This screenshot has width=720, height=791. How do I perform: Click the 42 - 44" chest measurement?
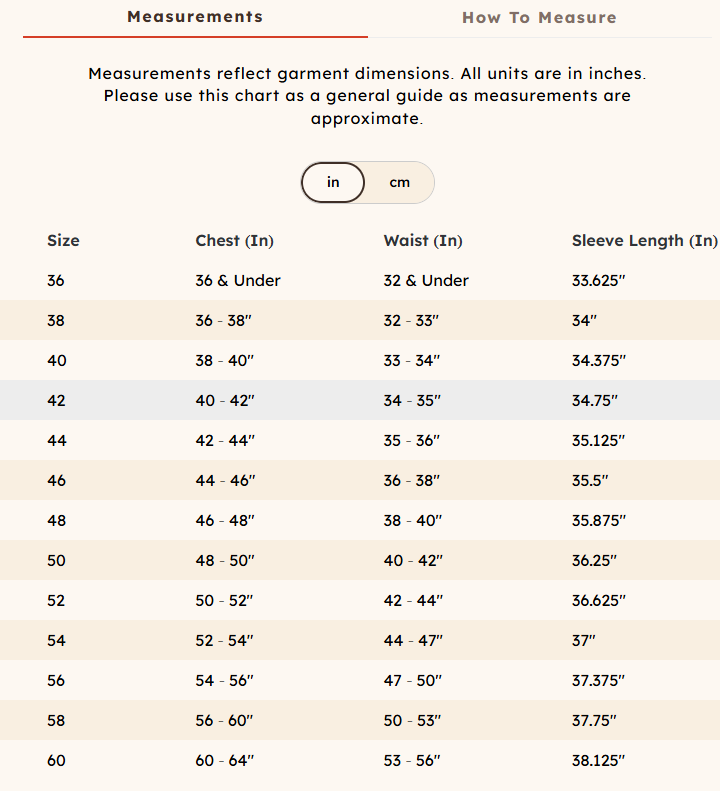225,441
